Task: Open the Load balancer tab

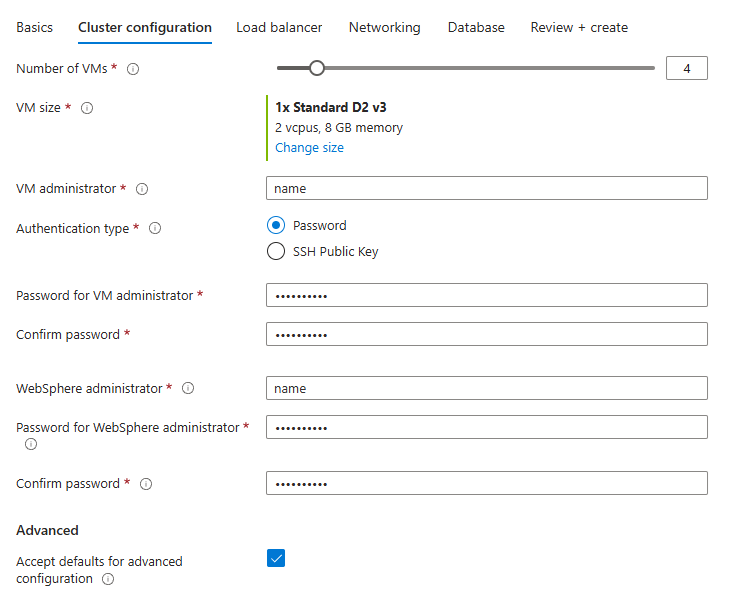Action: [x=279, y=28]
